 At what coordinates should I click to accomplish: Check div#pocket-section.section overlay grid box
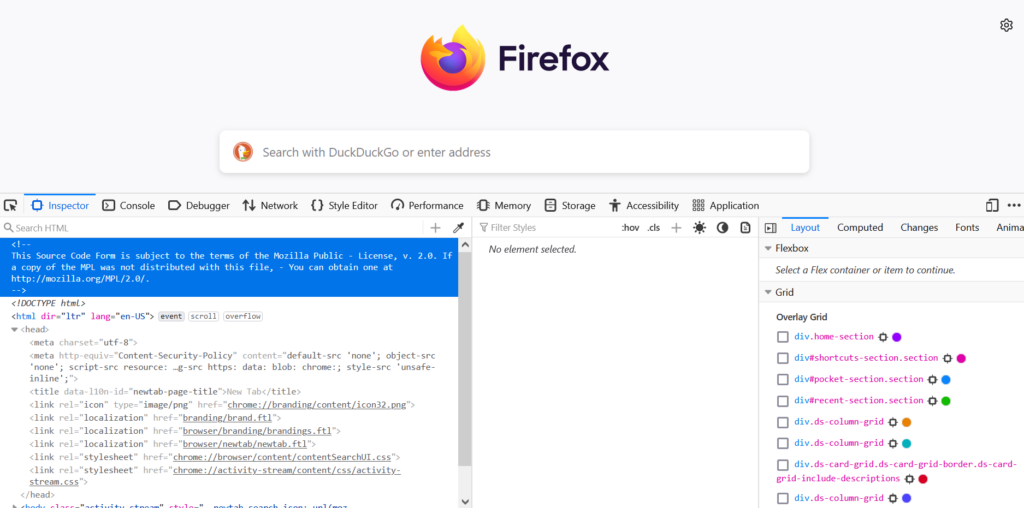(x=782, y=379)
